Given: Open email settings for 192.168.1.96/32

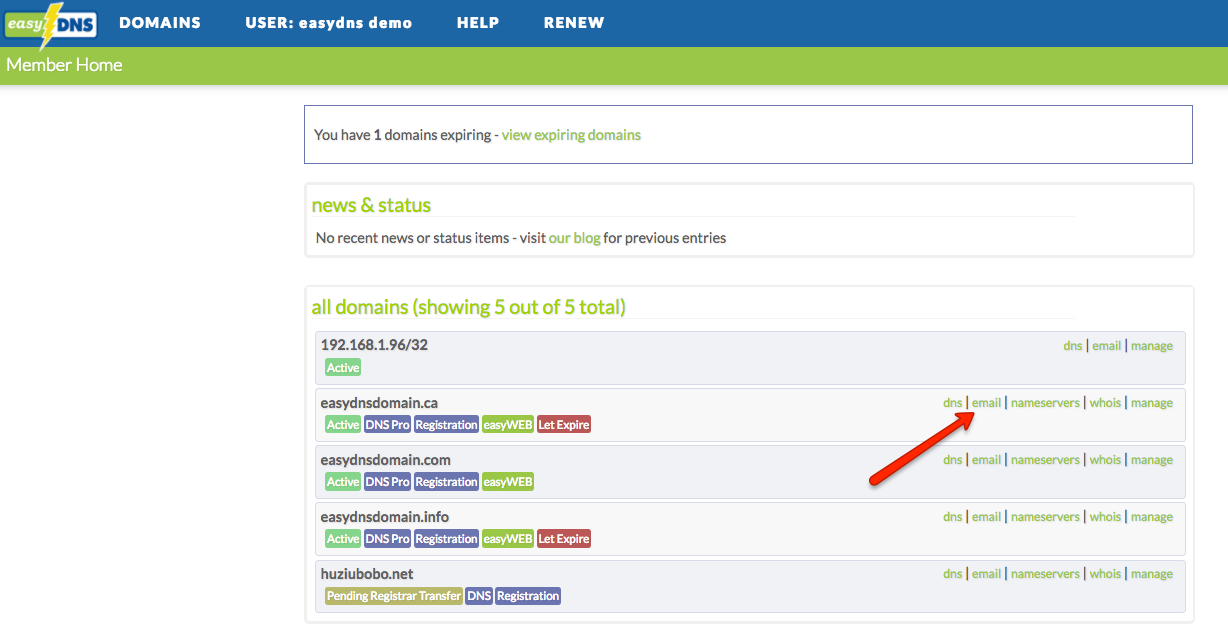Looking at the screenshot, I should [1107, 346].
